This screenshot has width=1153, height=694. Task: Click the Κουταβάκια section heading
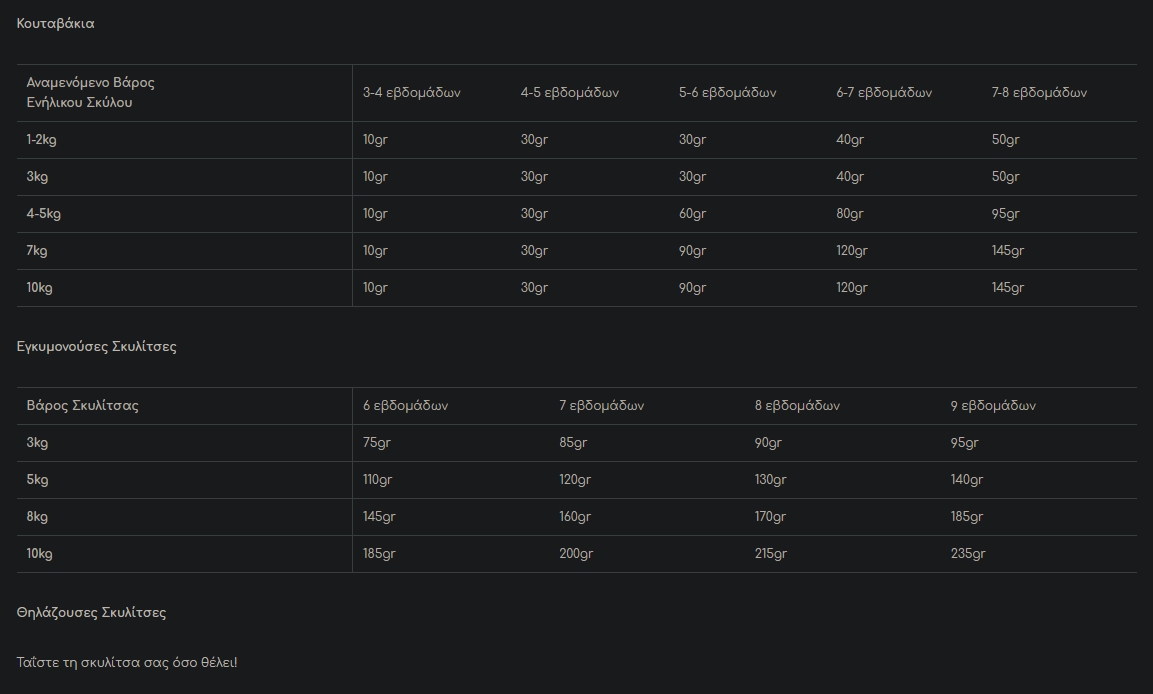coord(55,24)
